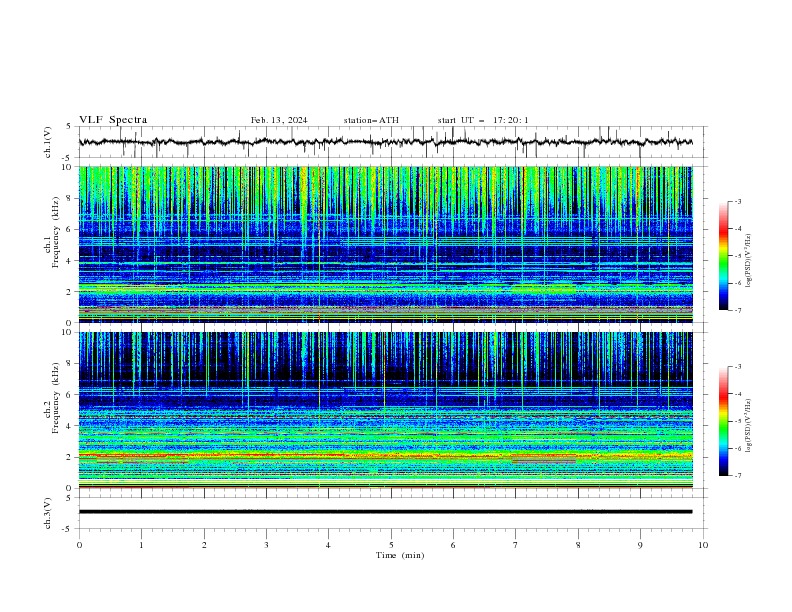This screenshot has width=792, height=612.
Task: Click the ch.3 flat waveform trace
Action: [385, 512]
